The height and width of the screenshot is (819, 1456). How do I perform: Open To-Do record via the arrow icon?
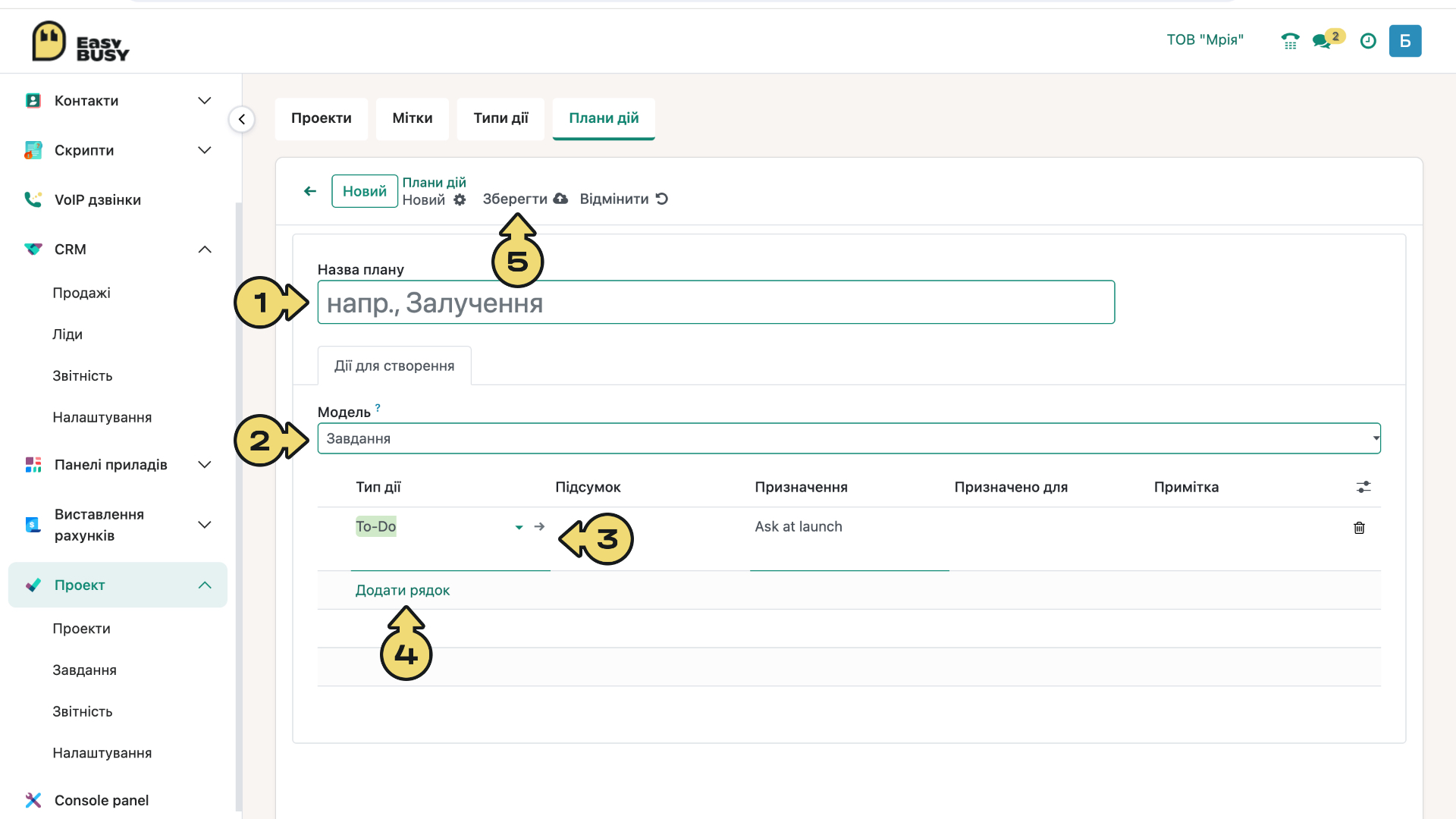click(539, 526)
